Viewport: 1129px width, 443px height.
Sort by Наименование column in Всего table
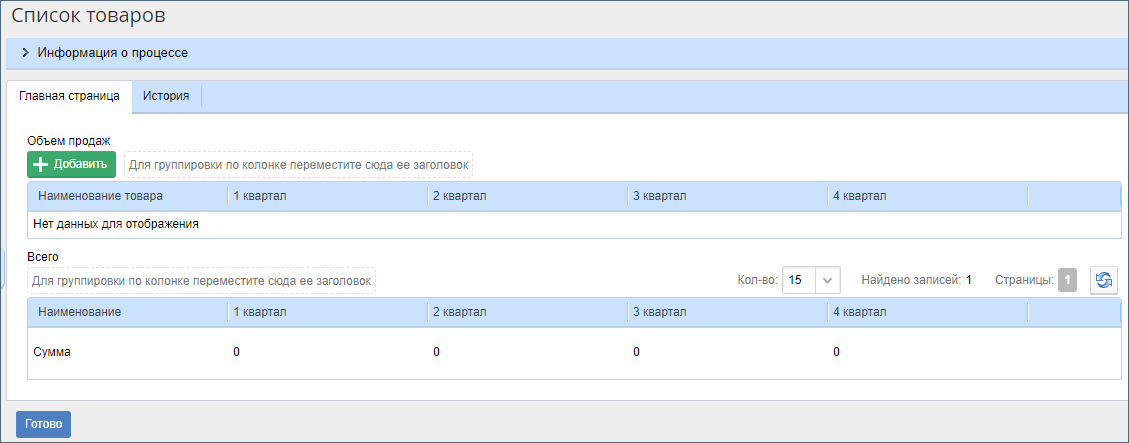coord(80,312)
